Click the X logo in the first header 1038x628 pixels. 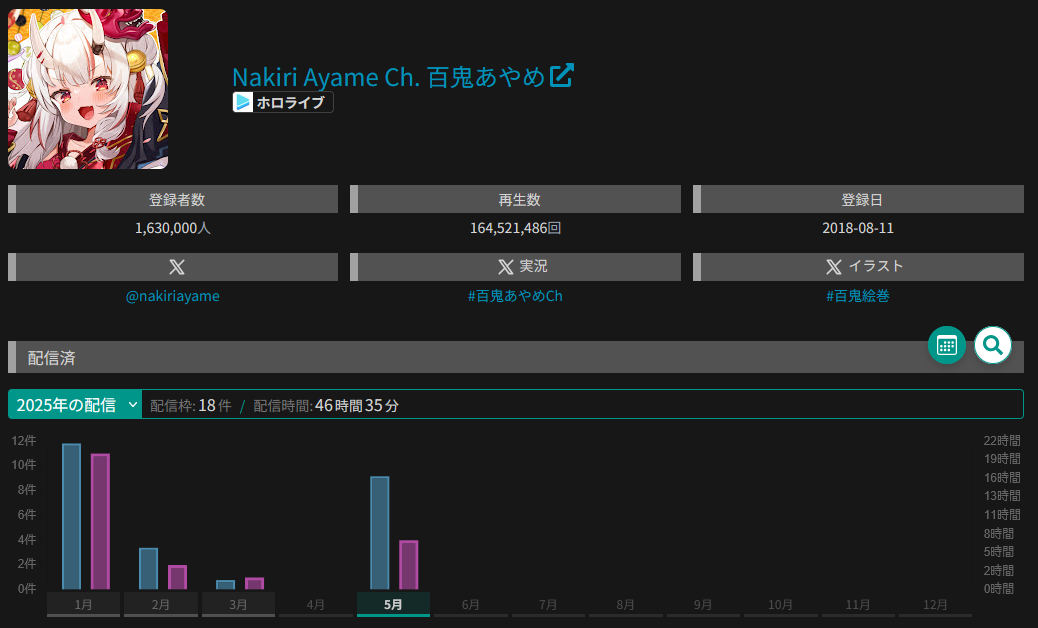pyautogui.click(x=177, y=267)
